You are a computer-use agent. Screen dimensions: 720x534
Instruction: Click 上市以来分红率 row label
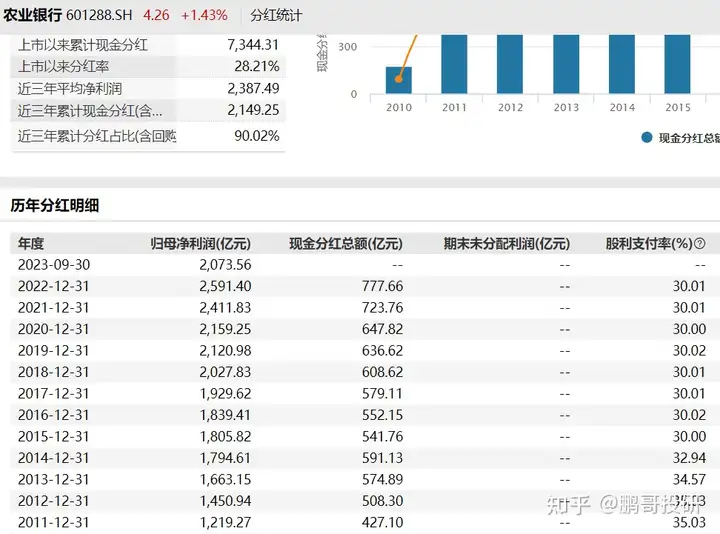[63, 67]
